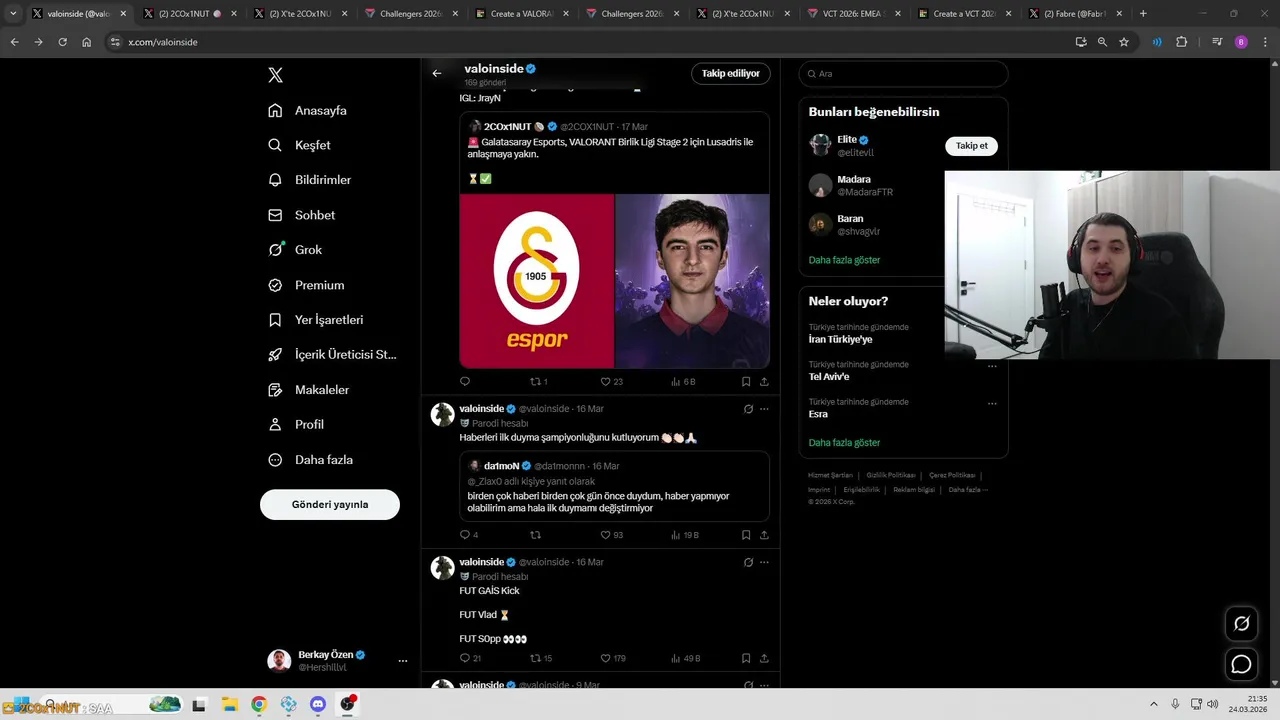Expand Daha fazla sidebar menu
1280x720 pixels.
[x=311, y=460]
